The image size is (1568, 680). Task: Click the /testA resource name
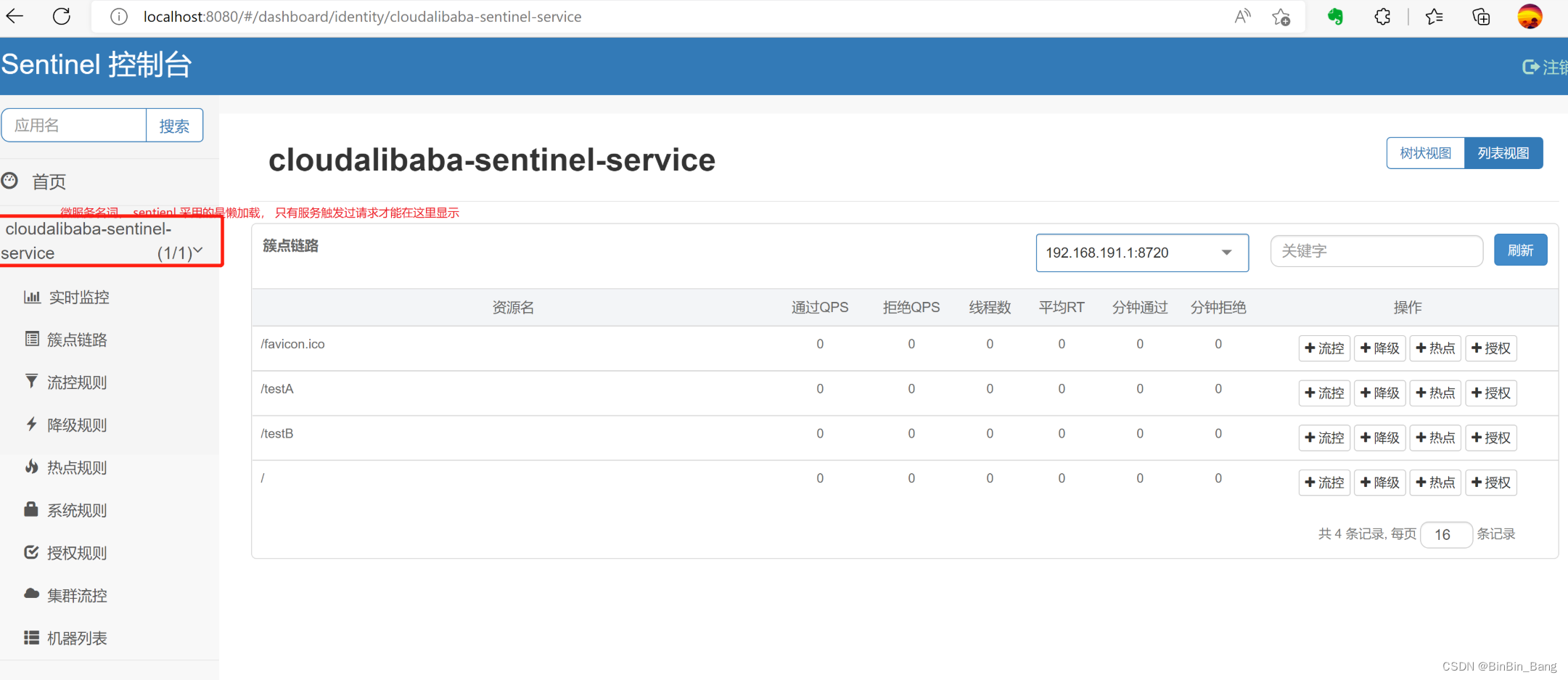click(x=277, y=389)
